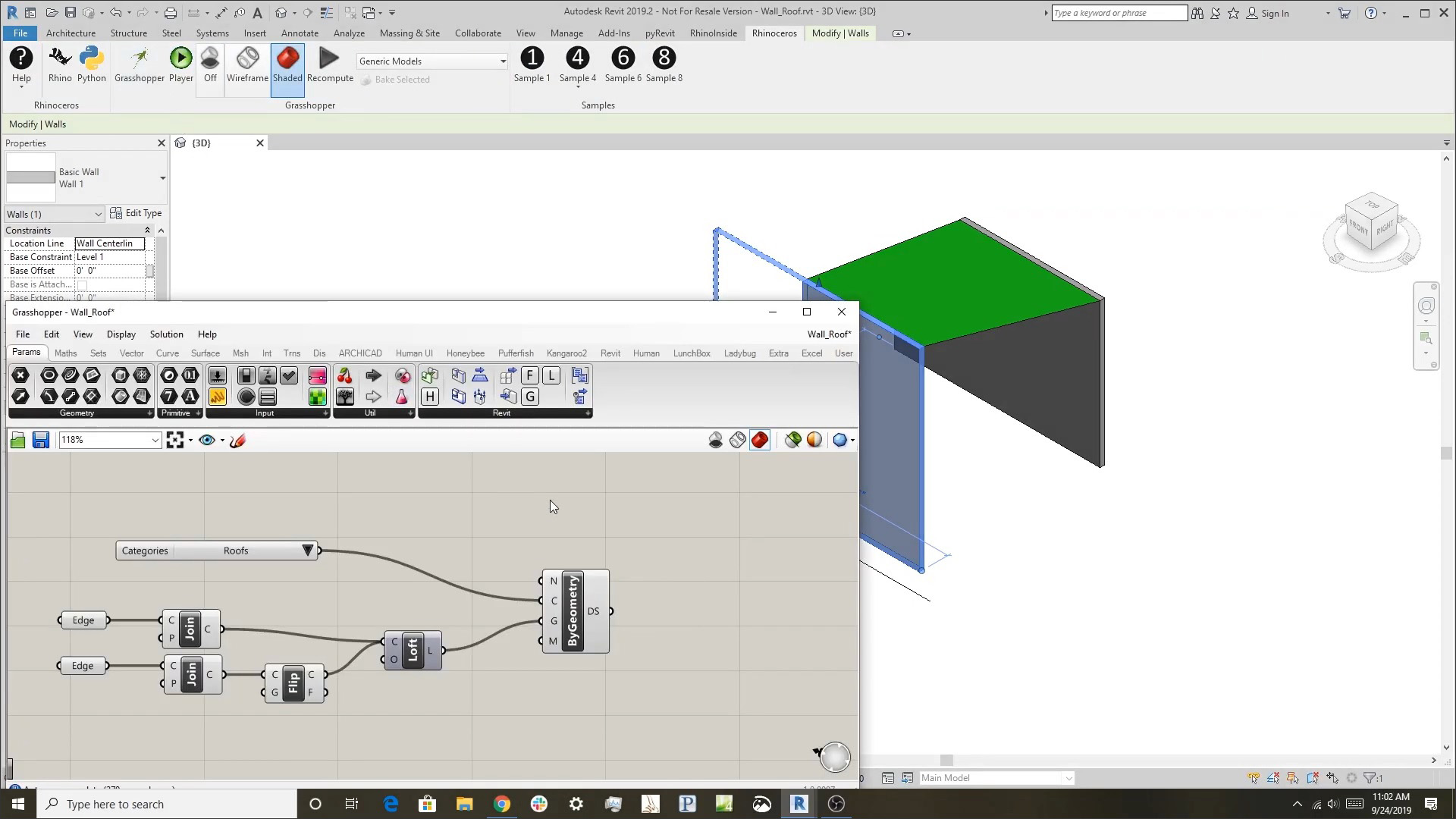Click Sign In in title bar
Image resolution: width=1456 pixels, height=819 pixels.
[1267, 13]
